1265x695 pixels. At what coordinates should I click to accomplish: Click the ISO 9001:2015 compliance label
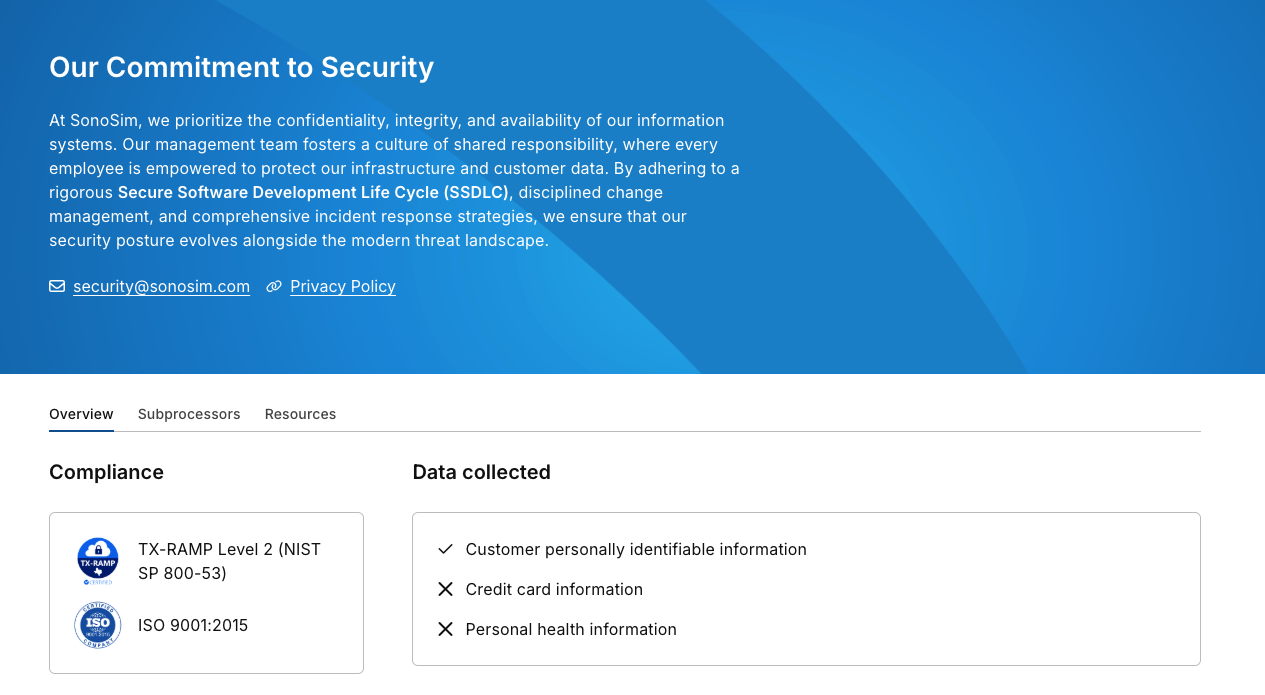pyautogui.click(x=193, y=625)
